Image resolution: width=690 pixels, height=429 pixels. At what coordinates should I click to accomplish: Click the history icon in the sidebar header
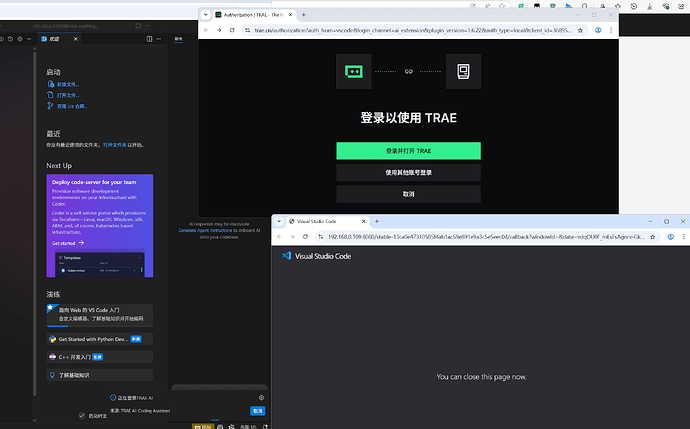(x=11, y=39)
